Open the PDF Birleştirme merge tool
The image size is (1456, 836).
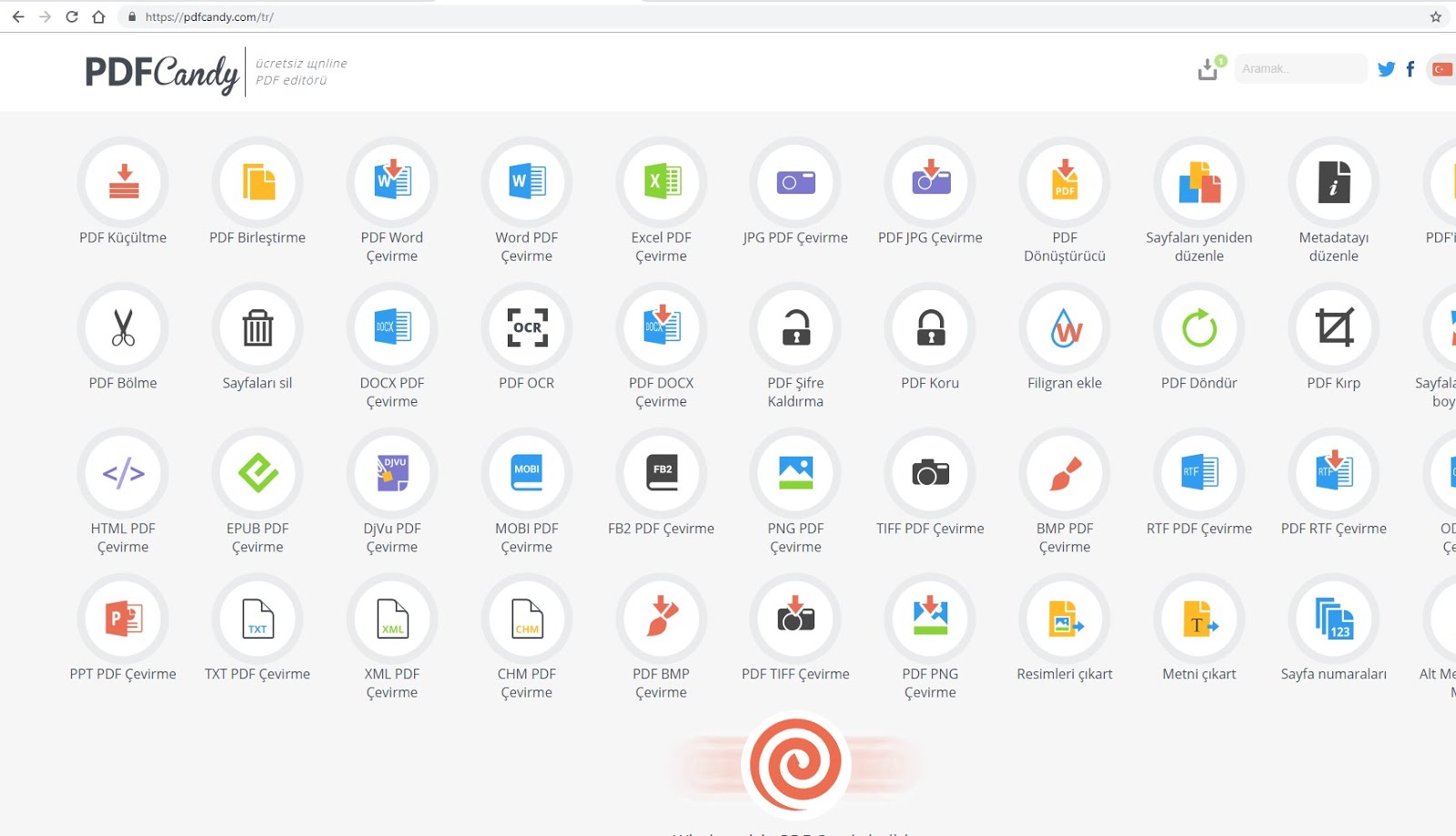pyautogui.click(x=258, y=182)
